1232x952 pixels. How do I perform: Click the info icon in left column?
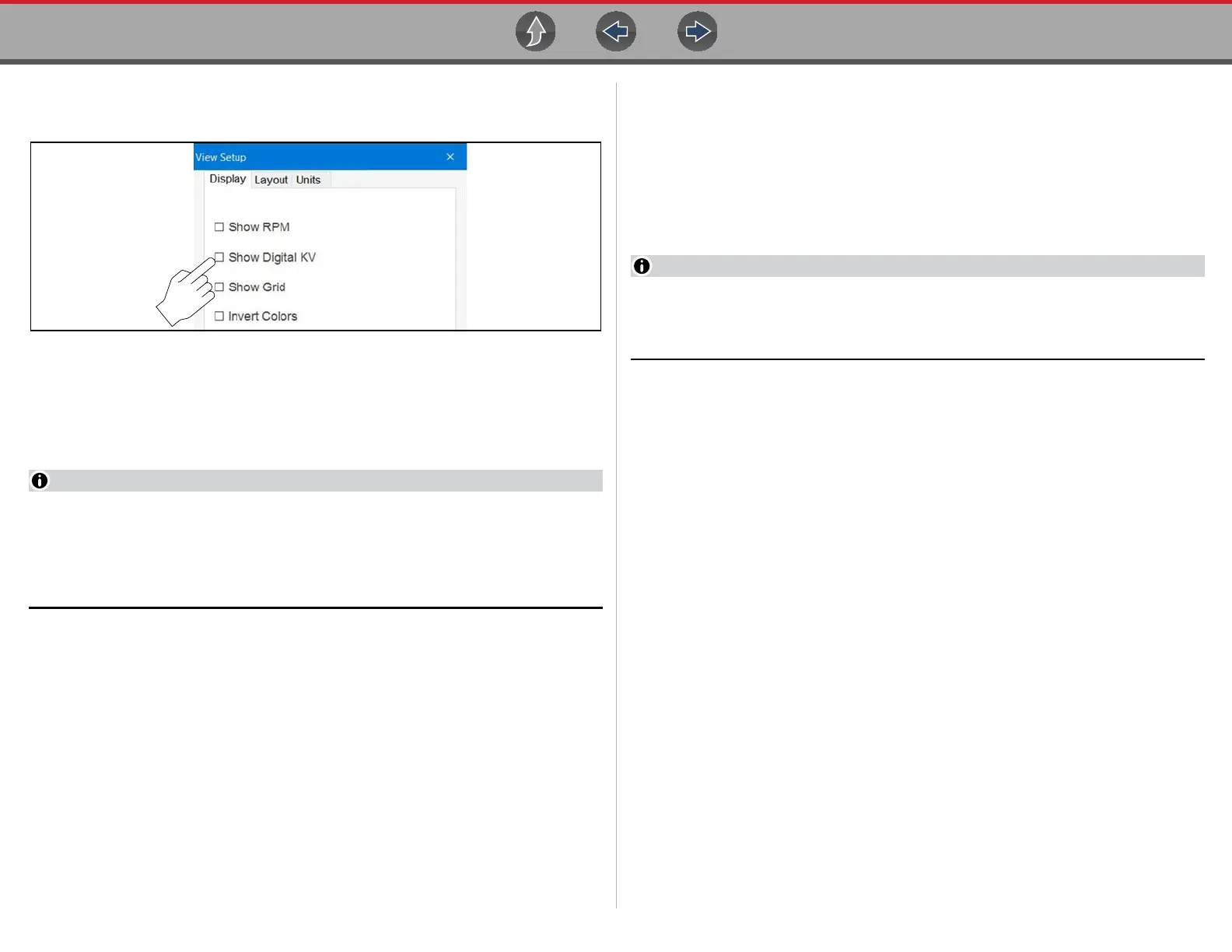click(40, 481)
